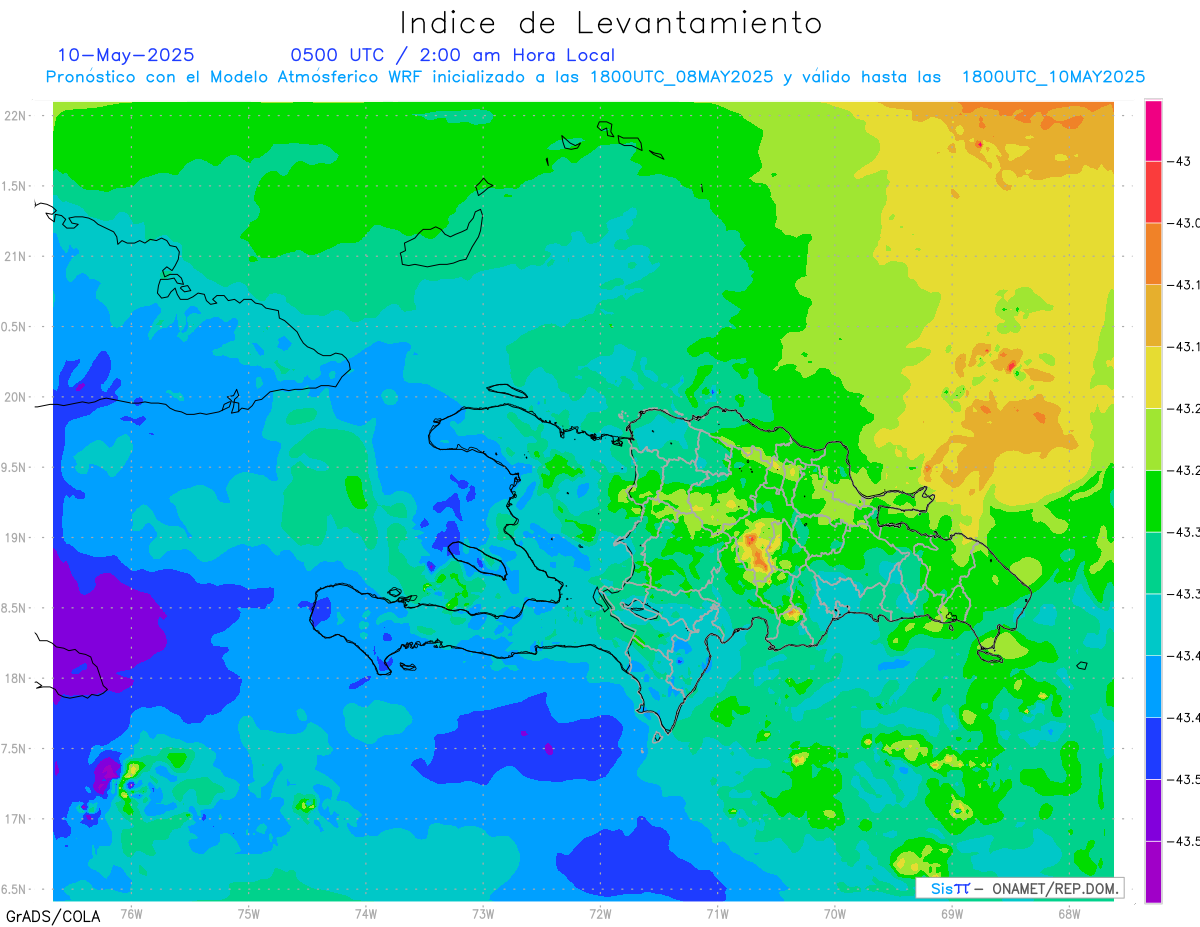The width and height of the screenshot is (1200, 927).
Task: Click the "69W" longitude label
Action: [952, 914]
